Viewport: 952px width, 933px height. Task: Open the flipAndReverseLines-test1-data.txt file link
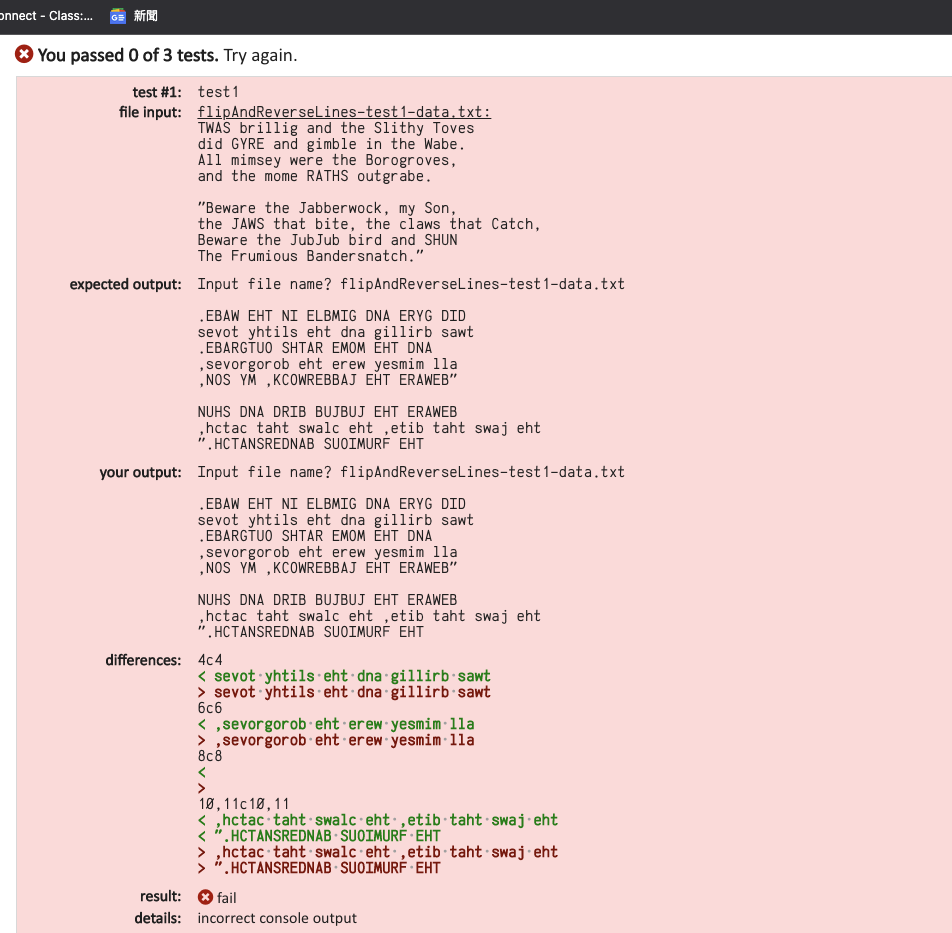click(x=344, y=112)
